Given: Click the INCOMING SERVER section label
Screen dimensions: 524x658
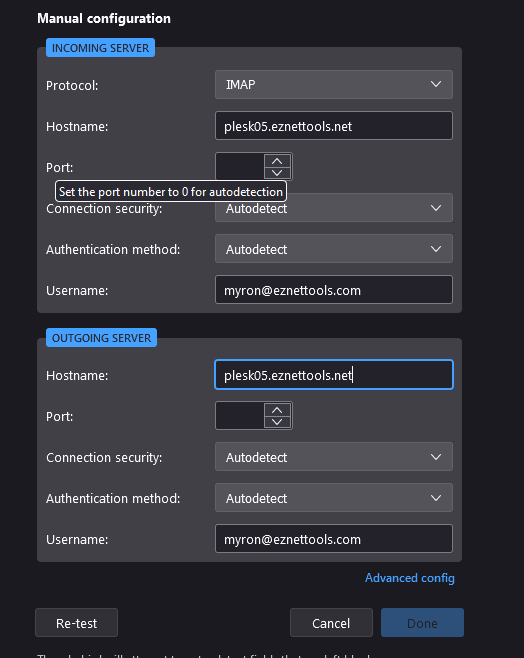Looking at the screenshot, I should coord(100,48).
